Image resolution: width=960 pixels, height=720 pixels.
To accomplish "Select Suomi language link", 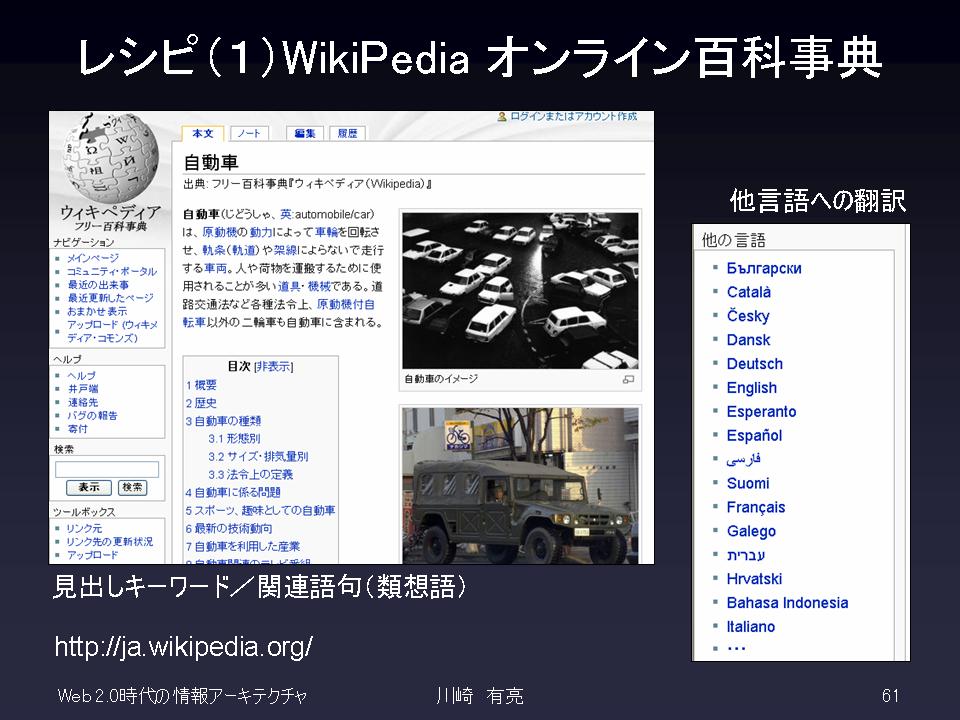I will click(x=748, y=483).
